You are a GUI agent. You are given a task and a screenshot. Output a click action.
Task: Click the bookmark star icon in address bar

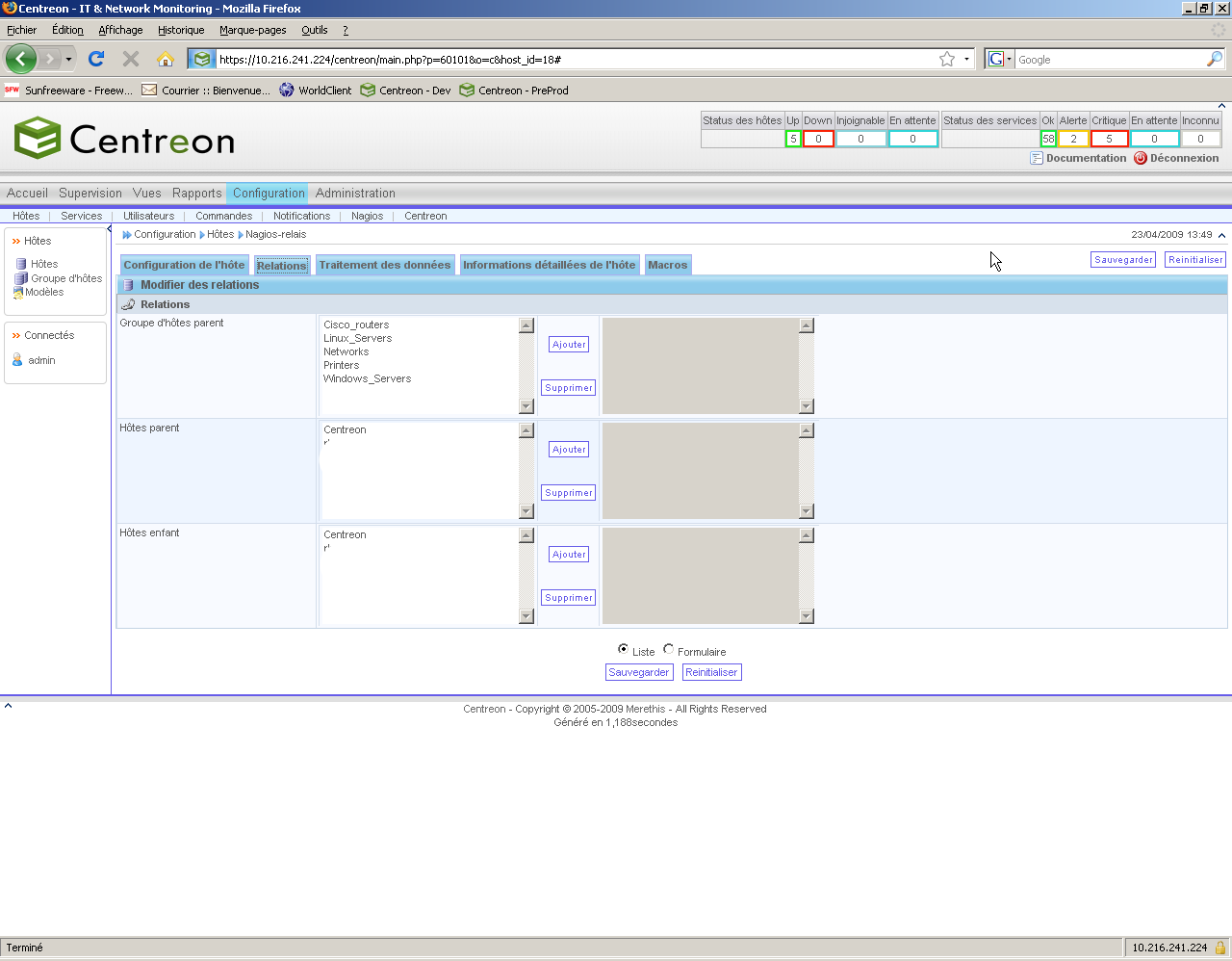pos(947,59)
